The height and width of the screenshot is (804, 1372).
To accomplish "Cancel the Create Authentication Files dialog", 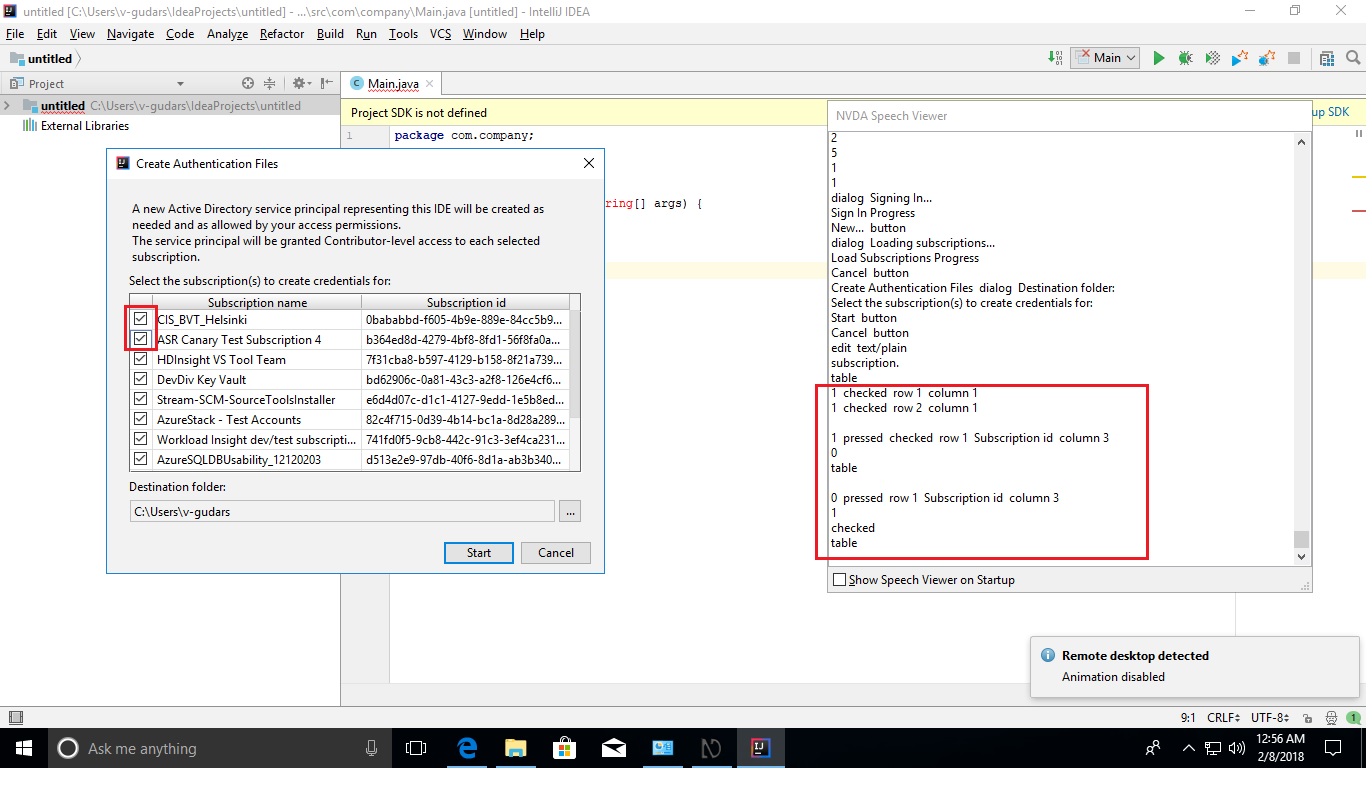I will click(555, 552).
